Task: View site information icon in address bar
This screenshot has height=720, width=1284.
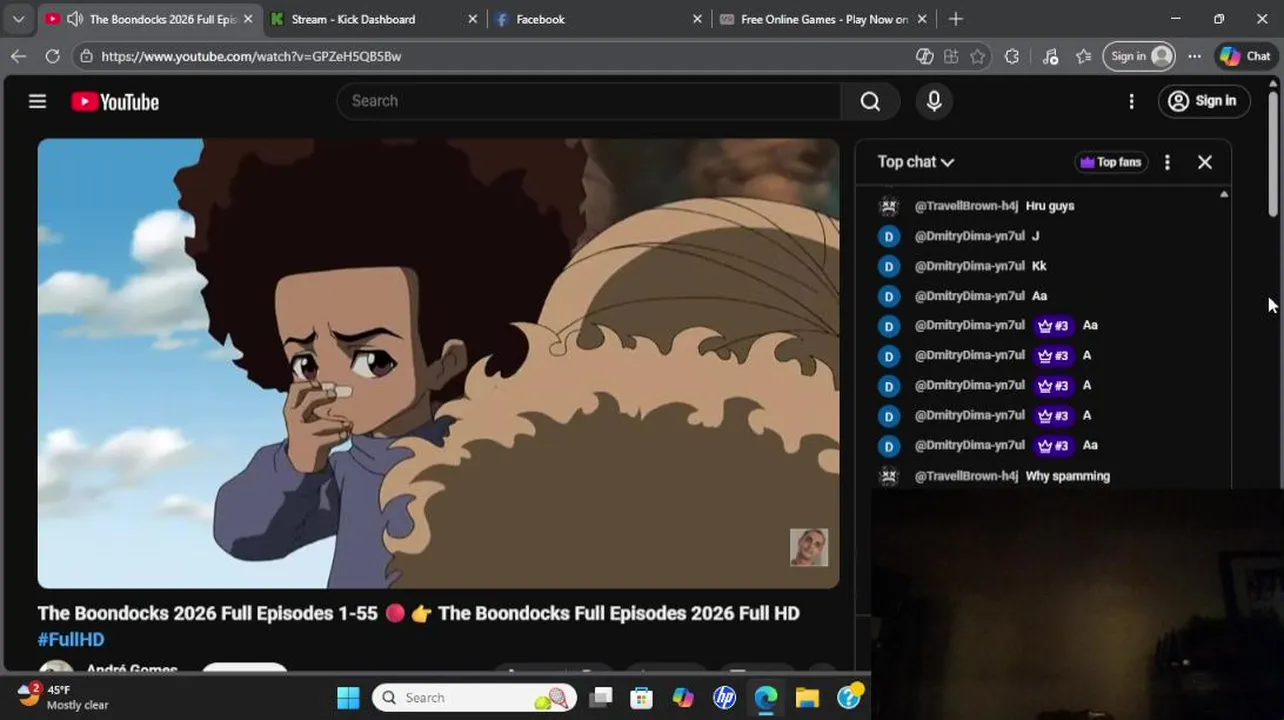Action: click(87, 56)
